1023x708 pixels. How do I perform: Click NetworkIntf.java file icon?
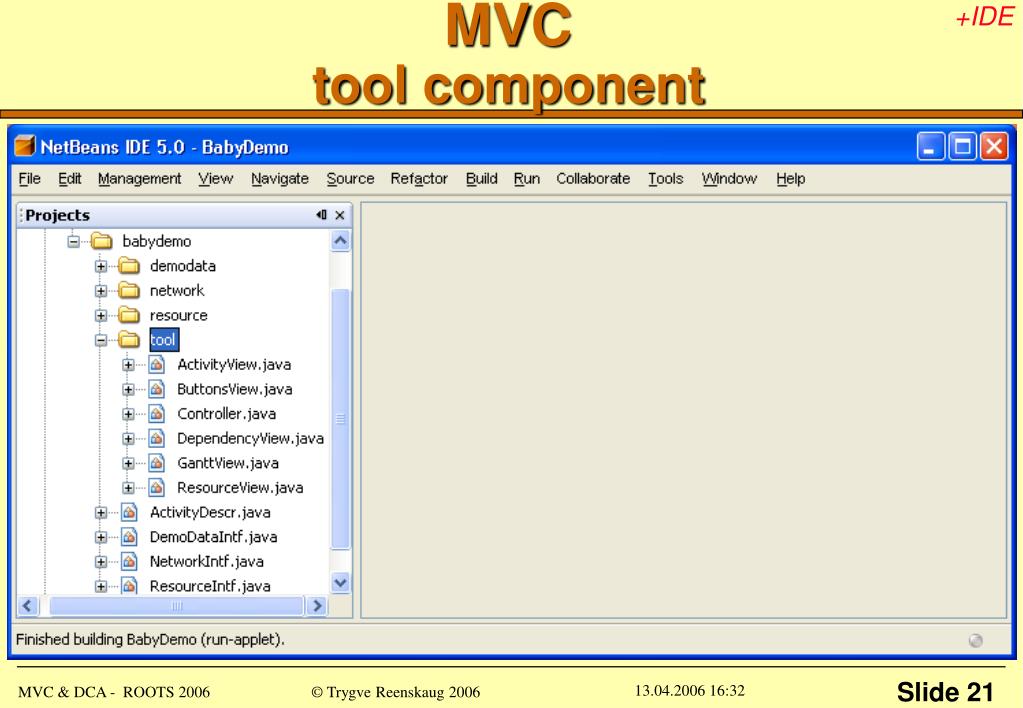click(x=129, y=561)
